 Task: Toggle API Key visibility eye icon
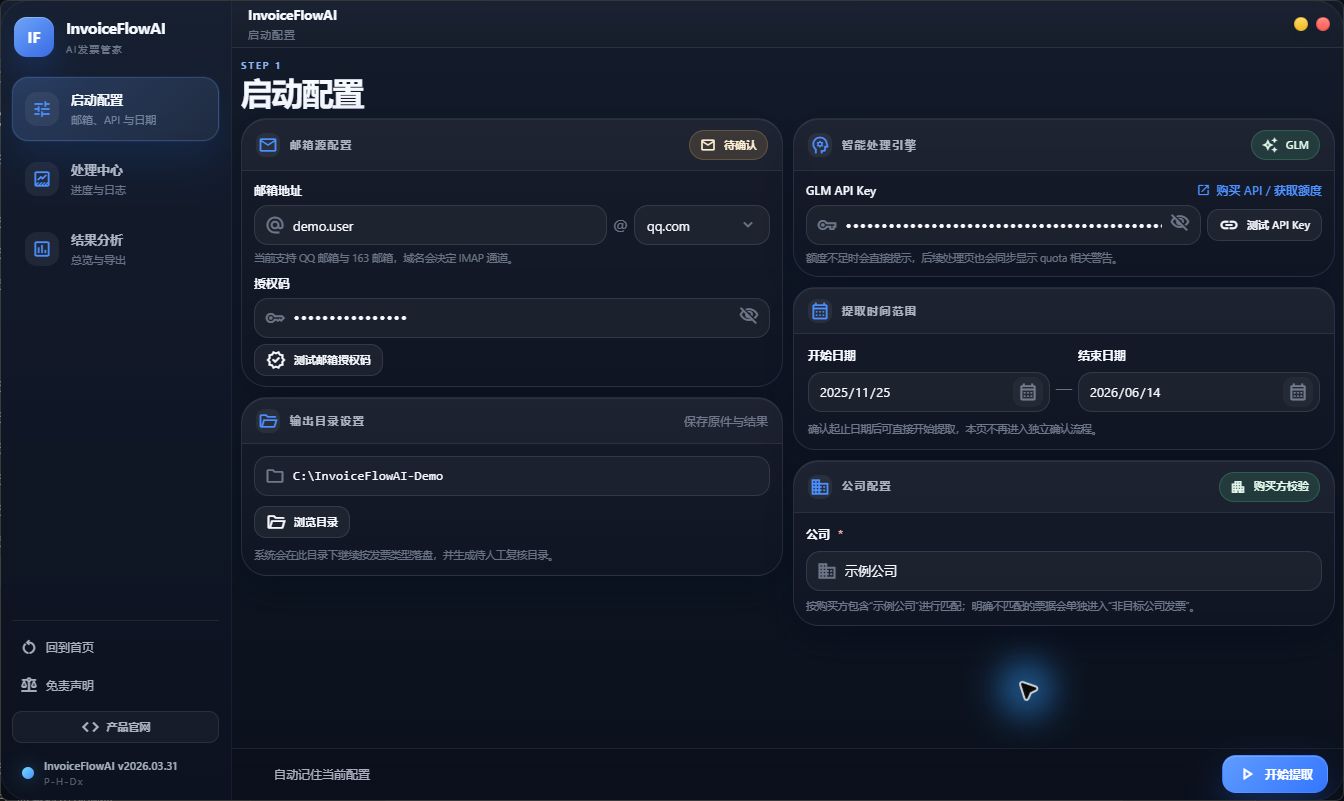[1180, 222]
